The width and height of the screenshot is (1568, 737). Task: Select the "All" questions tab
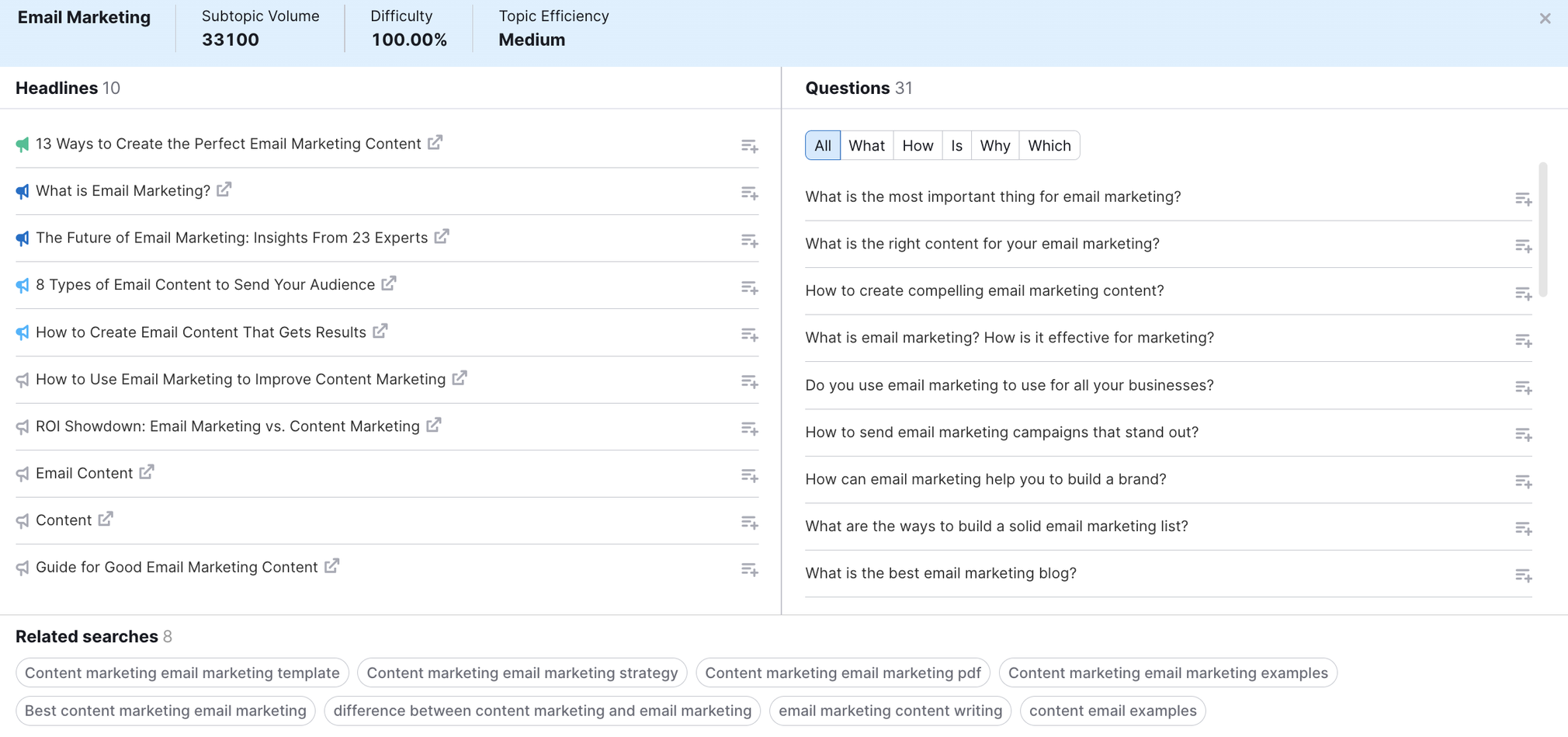[x=822, y=145]
